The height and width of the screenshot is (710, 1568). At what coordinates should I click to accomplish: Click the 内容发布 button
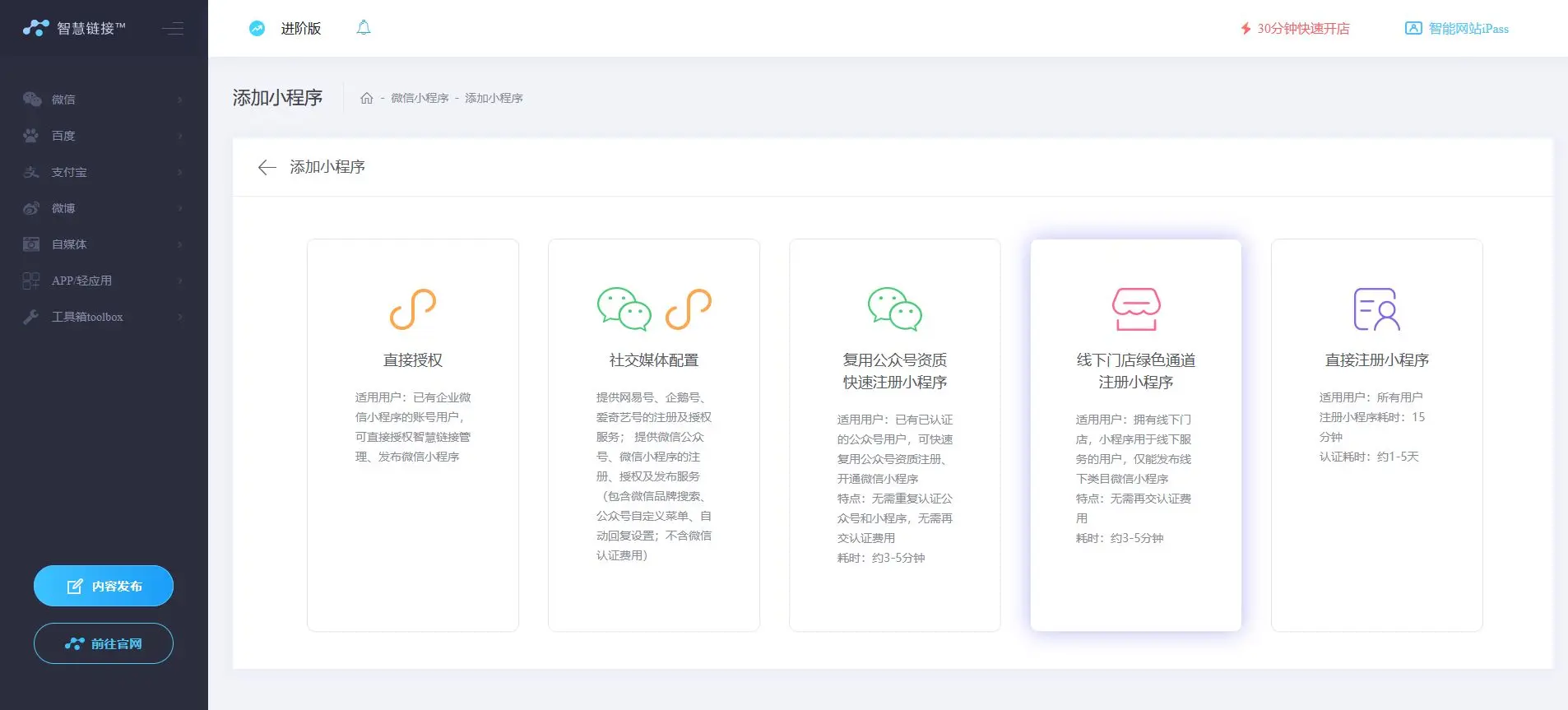click(104, 586)
